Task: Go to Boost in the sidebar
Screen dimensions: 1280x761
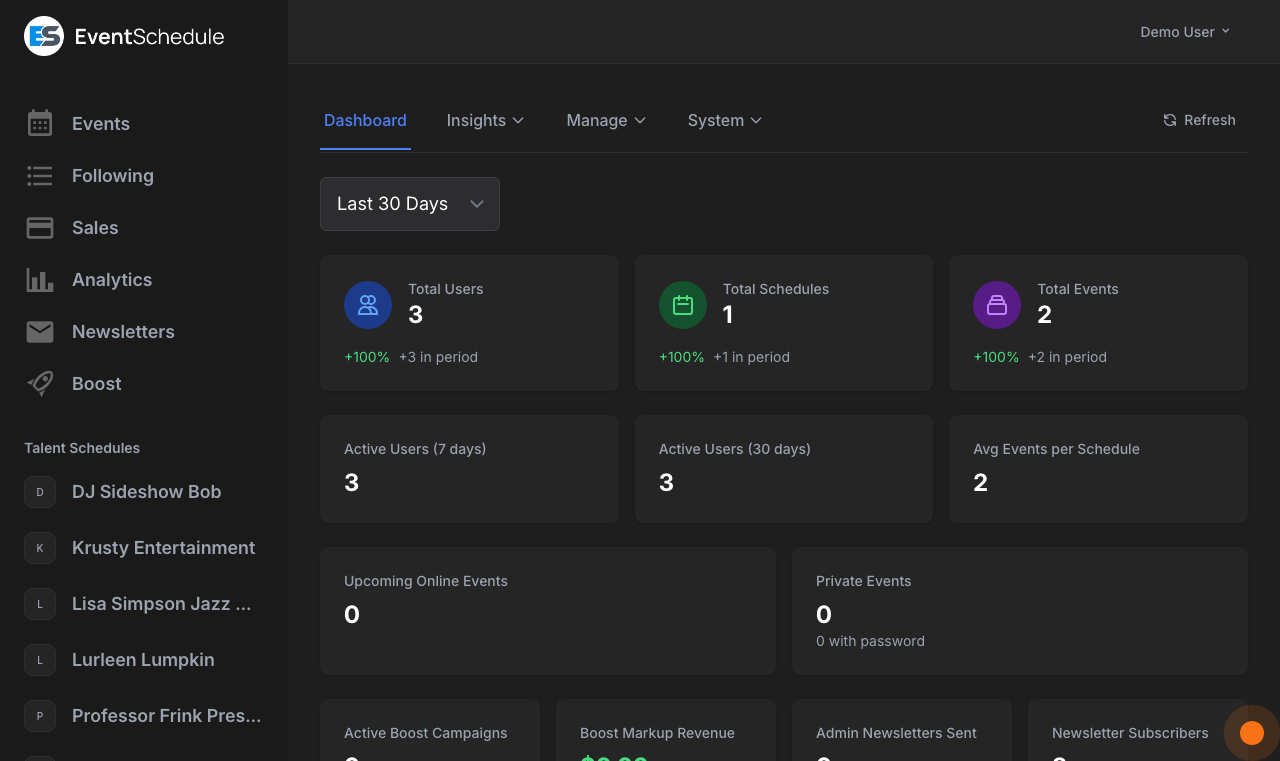Action: [97, 384]
